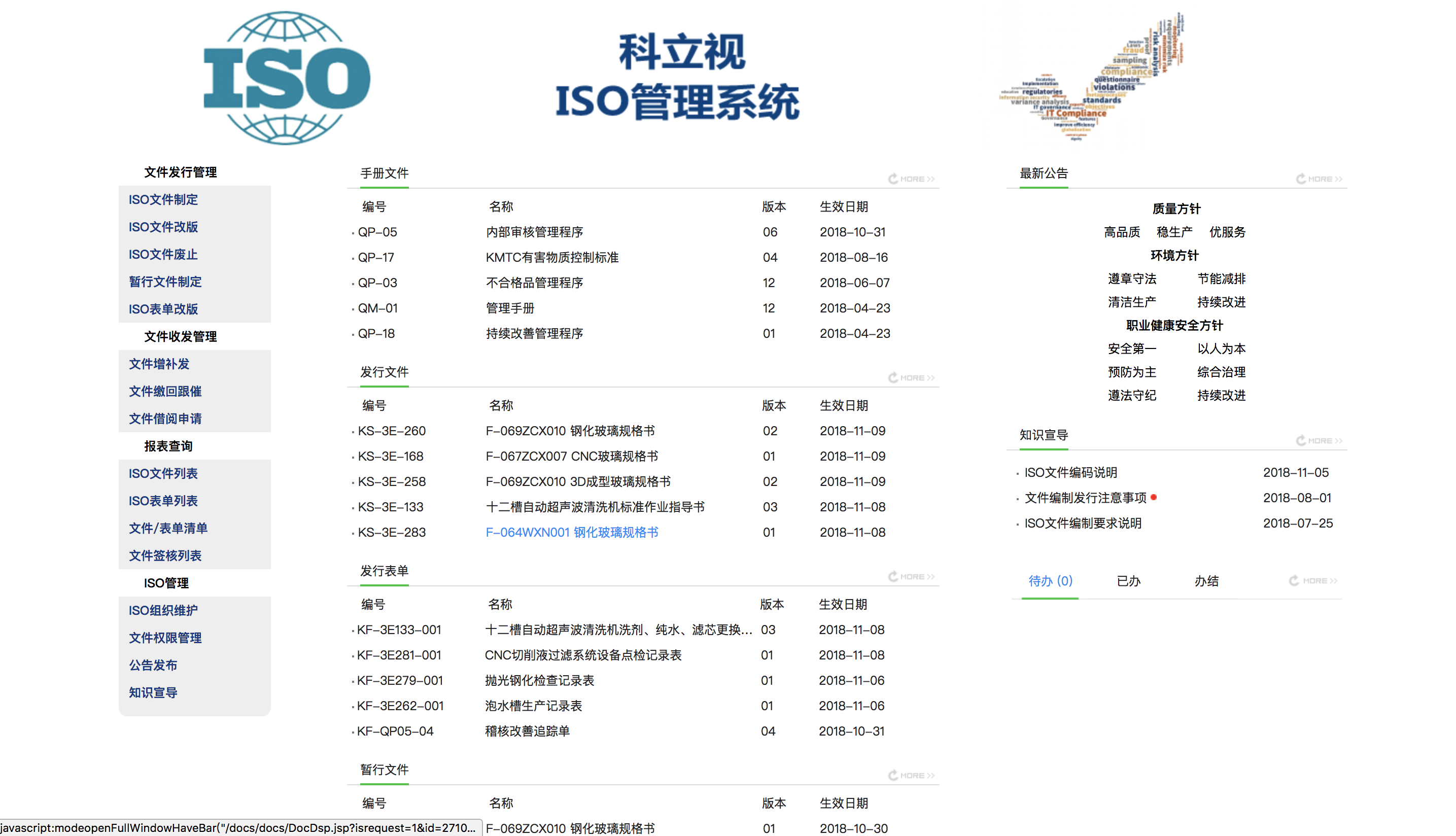
Task: Switch to 待办 (0) tab
Action: 1050,581
